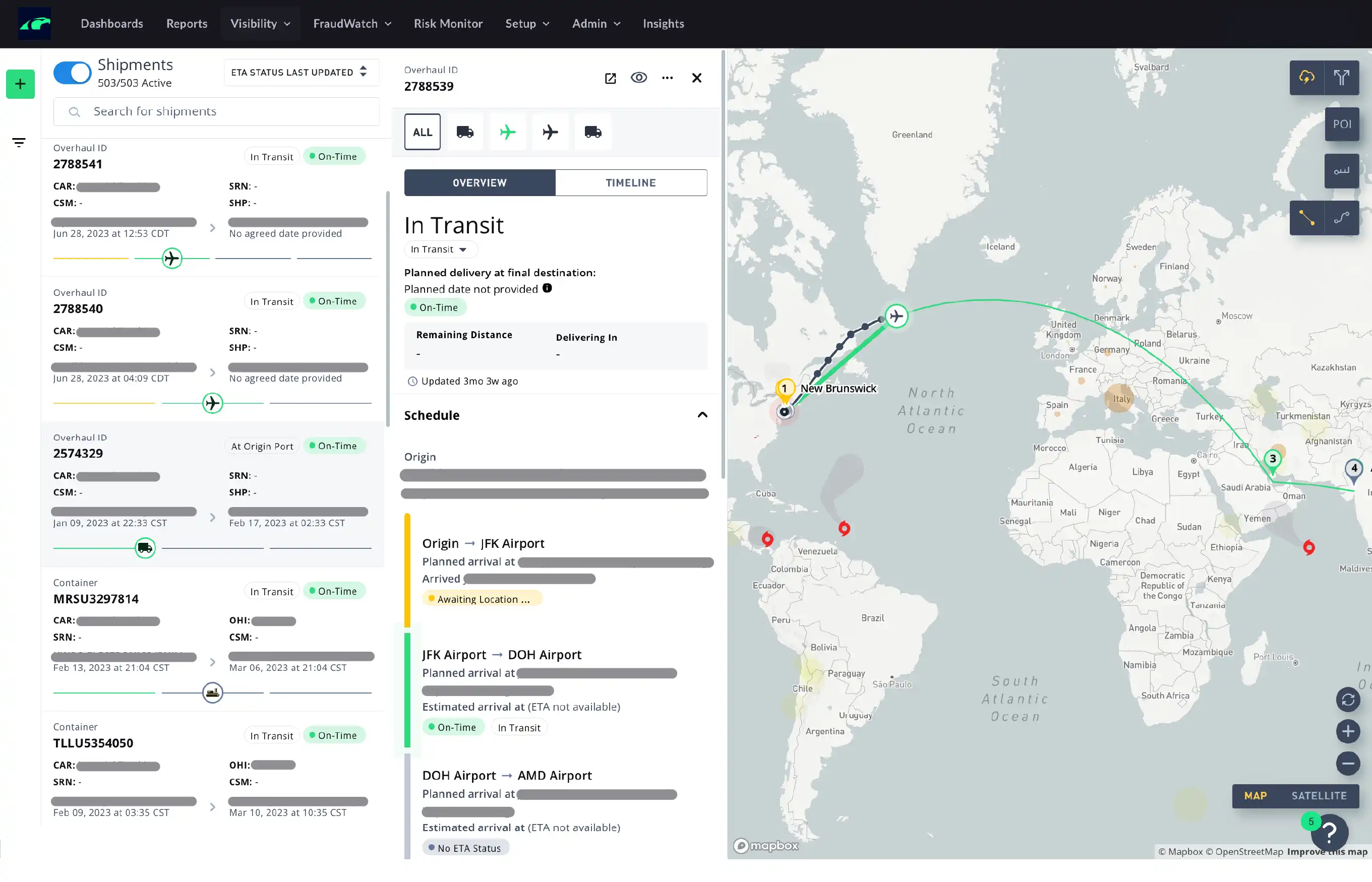Select the first truck leg filter

click(x=464, y=132)
